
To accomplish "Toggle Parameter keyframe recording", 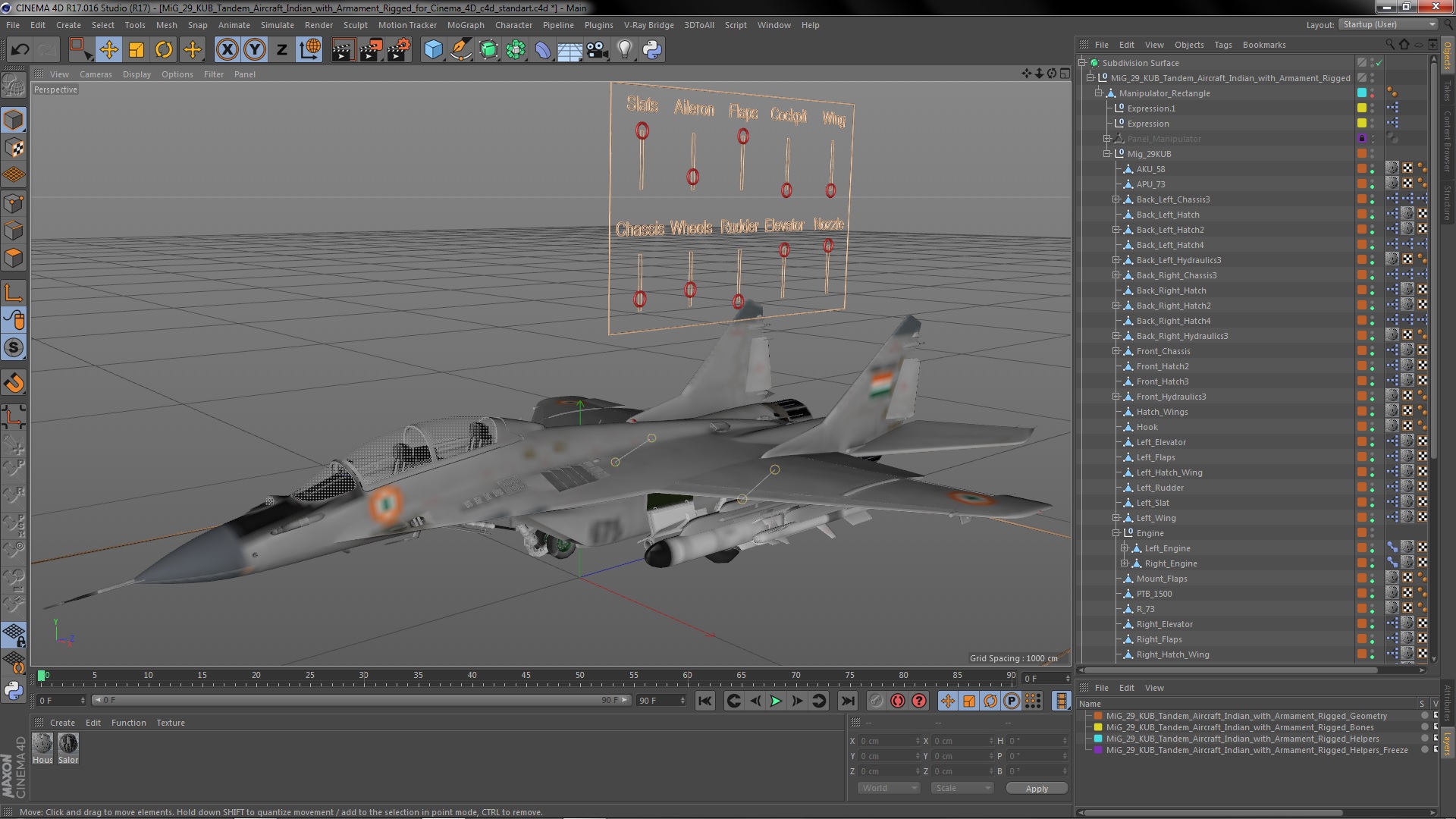I will click(x=1011, y=701).
